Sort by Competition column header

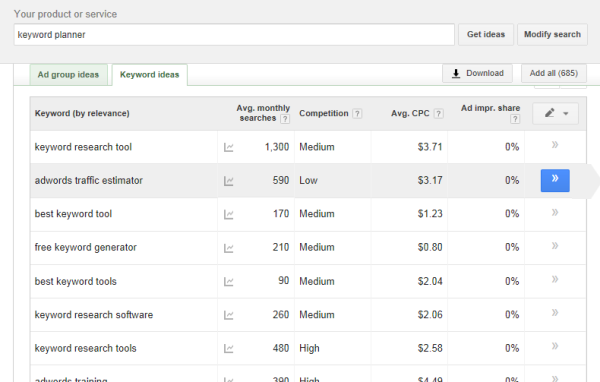pyautogui.click(x=324, y=113)
